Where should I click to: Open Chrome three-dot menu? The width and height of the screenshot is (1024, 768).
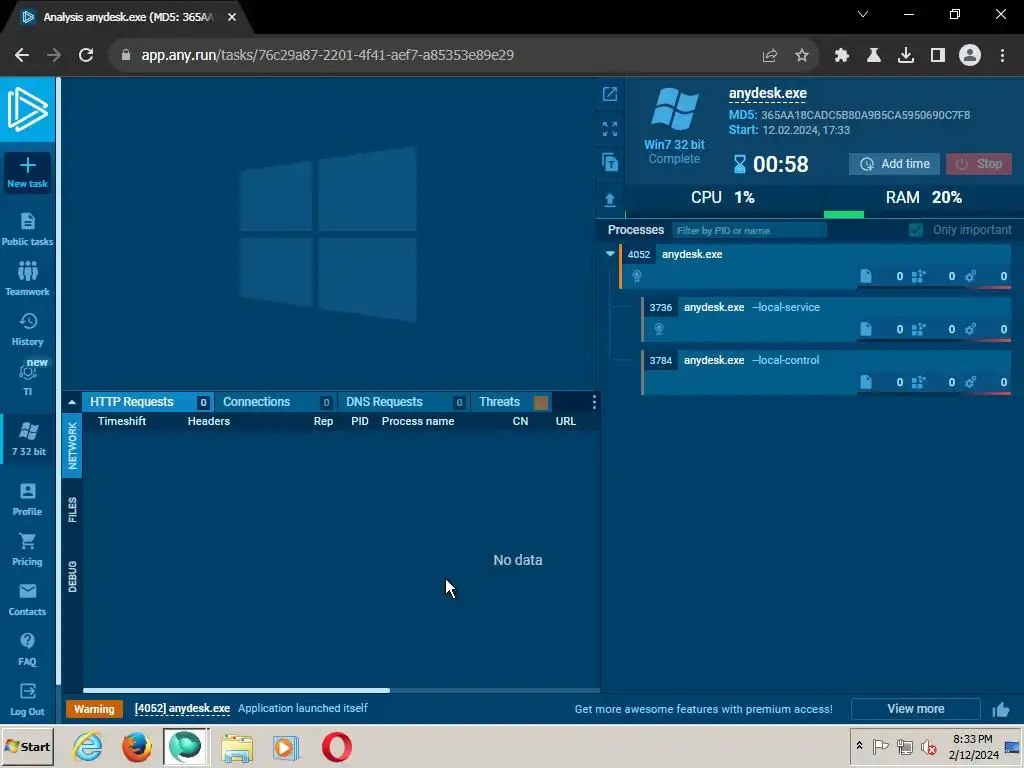[x=1002, y=56]
